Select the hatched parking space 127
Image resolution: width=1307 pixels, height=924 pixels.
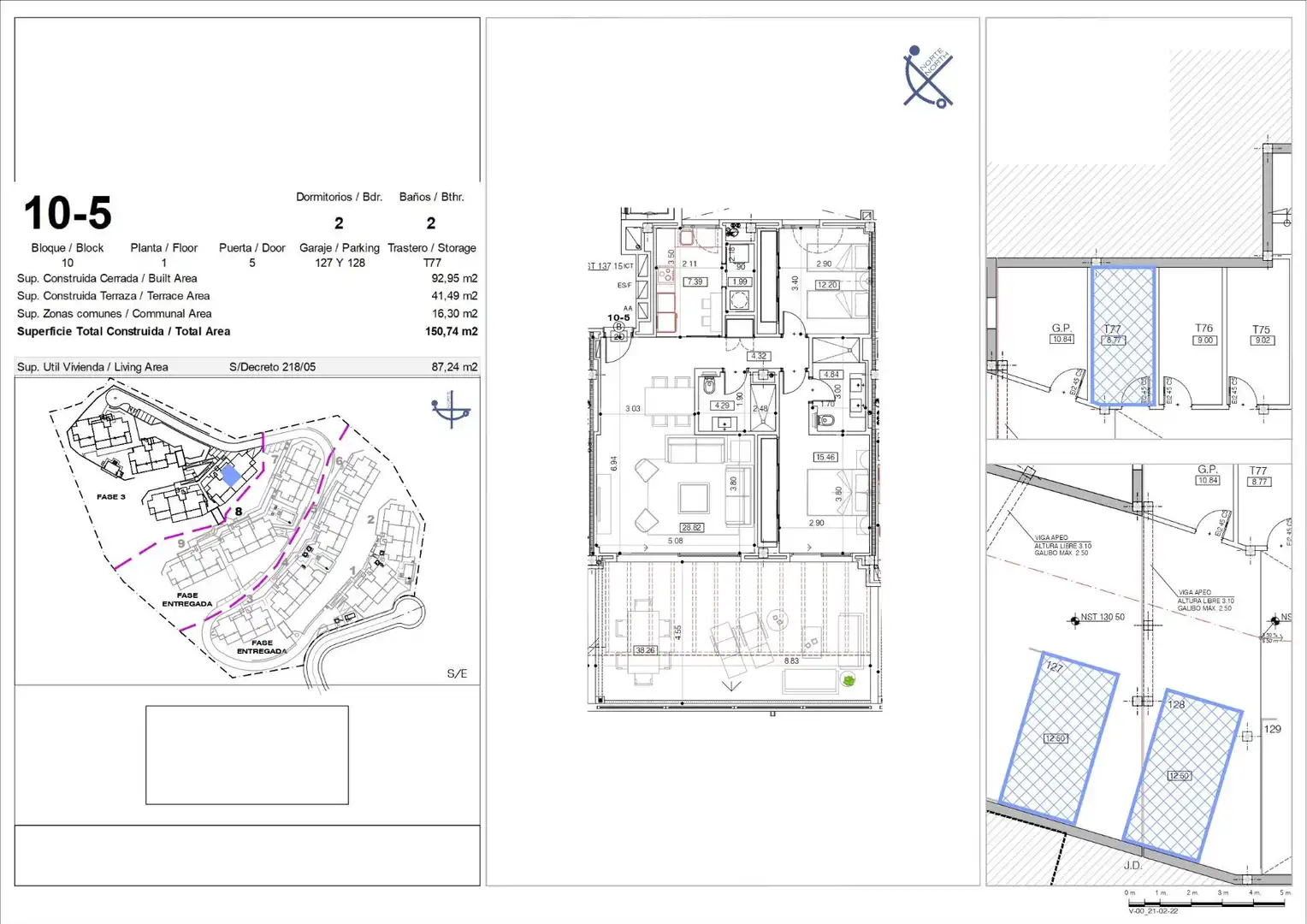pos(1058,738)
